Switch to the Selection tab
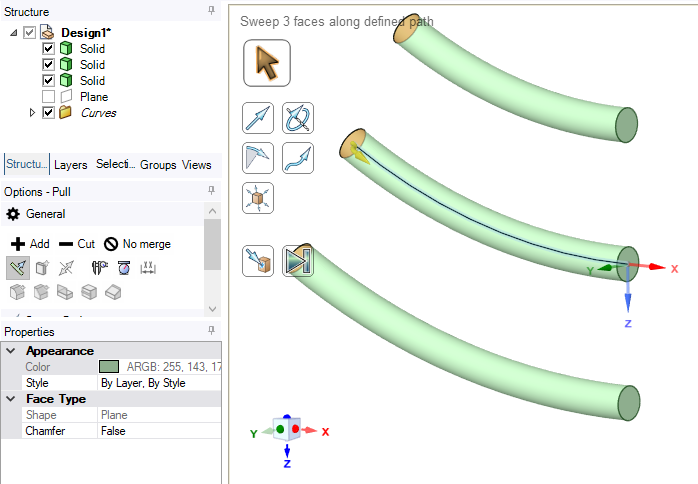 [x=116, y=164]
